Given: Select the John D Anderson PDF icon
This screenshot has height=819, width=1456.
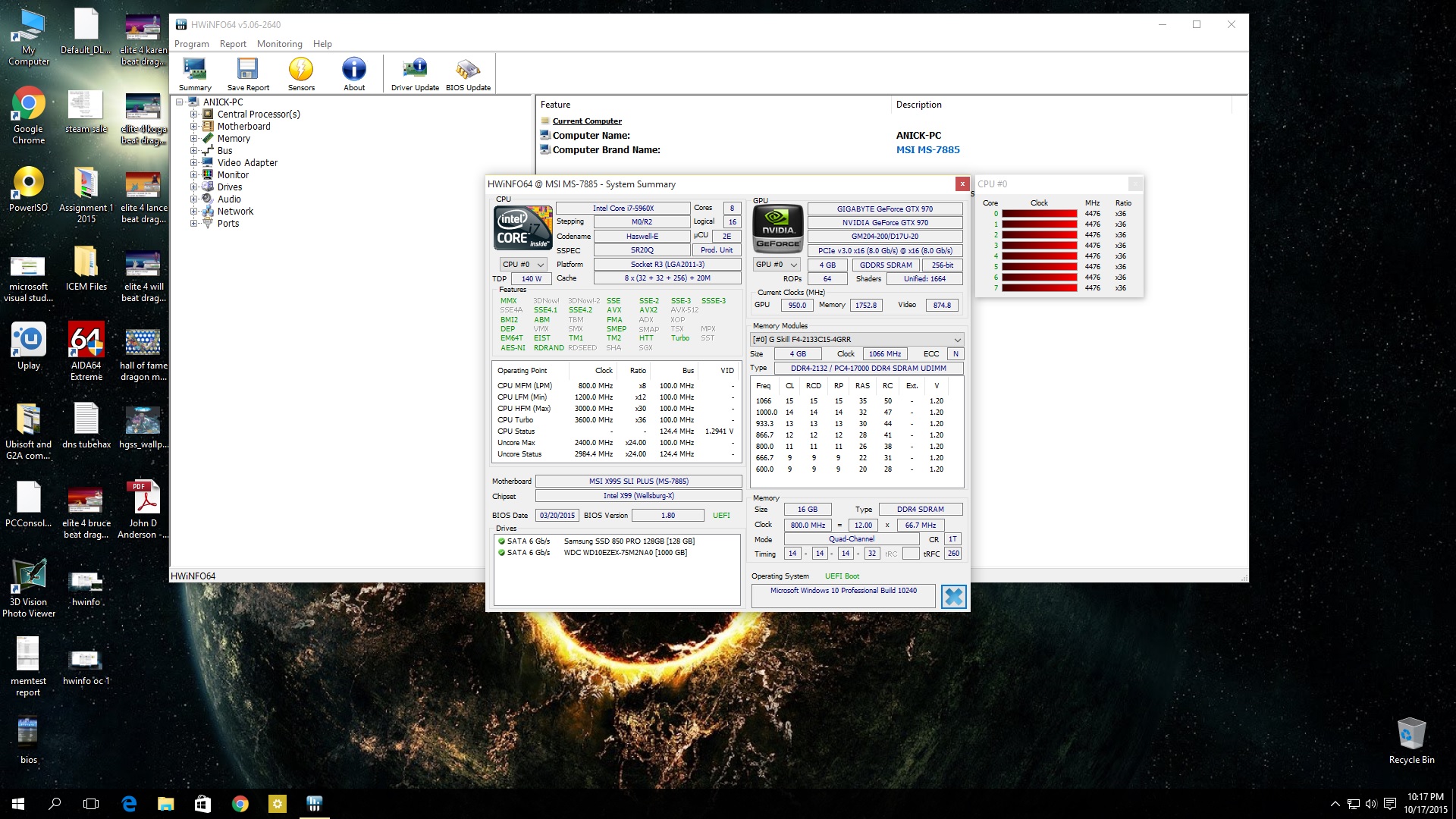Looking at the screenshot, I should (x=143, y=510).
